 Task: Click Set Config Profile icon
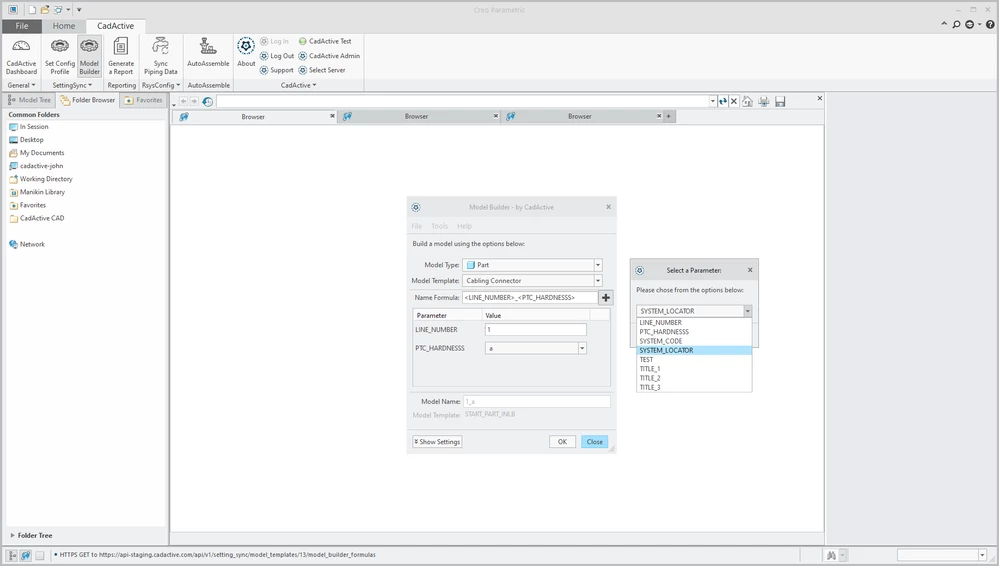coord(60,57)
